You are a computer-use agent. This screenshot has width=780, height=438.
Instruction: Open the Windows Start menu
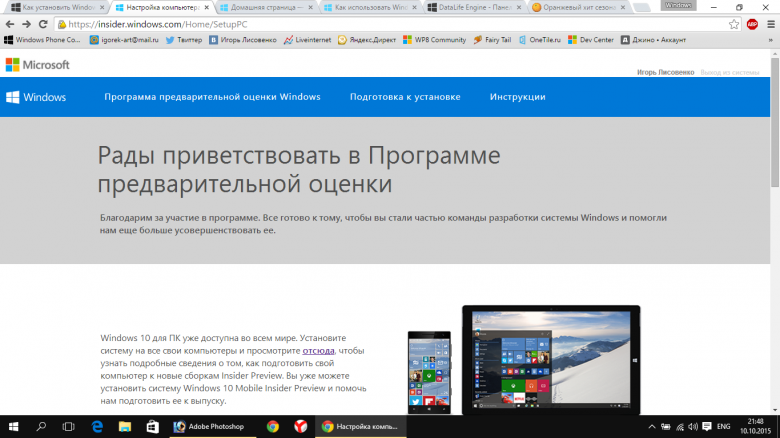tap(13, 427)
